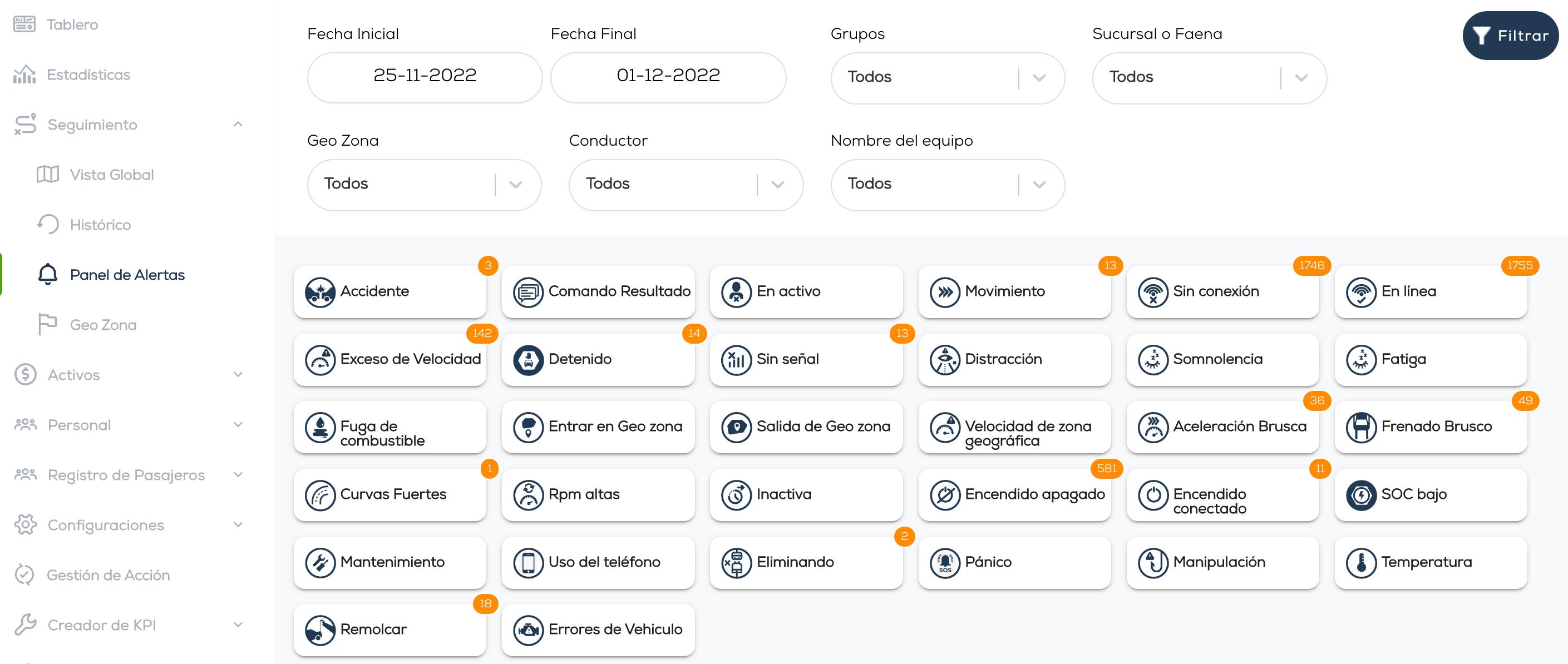
Task: Open the Grupos dropdown
Action: 947,77
